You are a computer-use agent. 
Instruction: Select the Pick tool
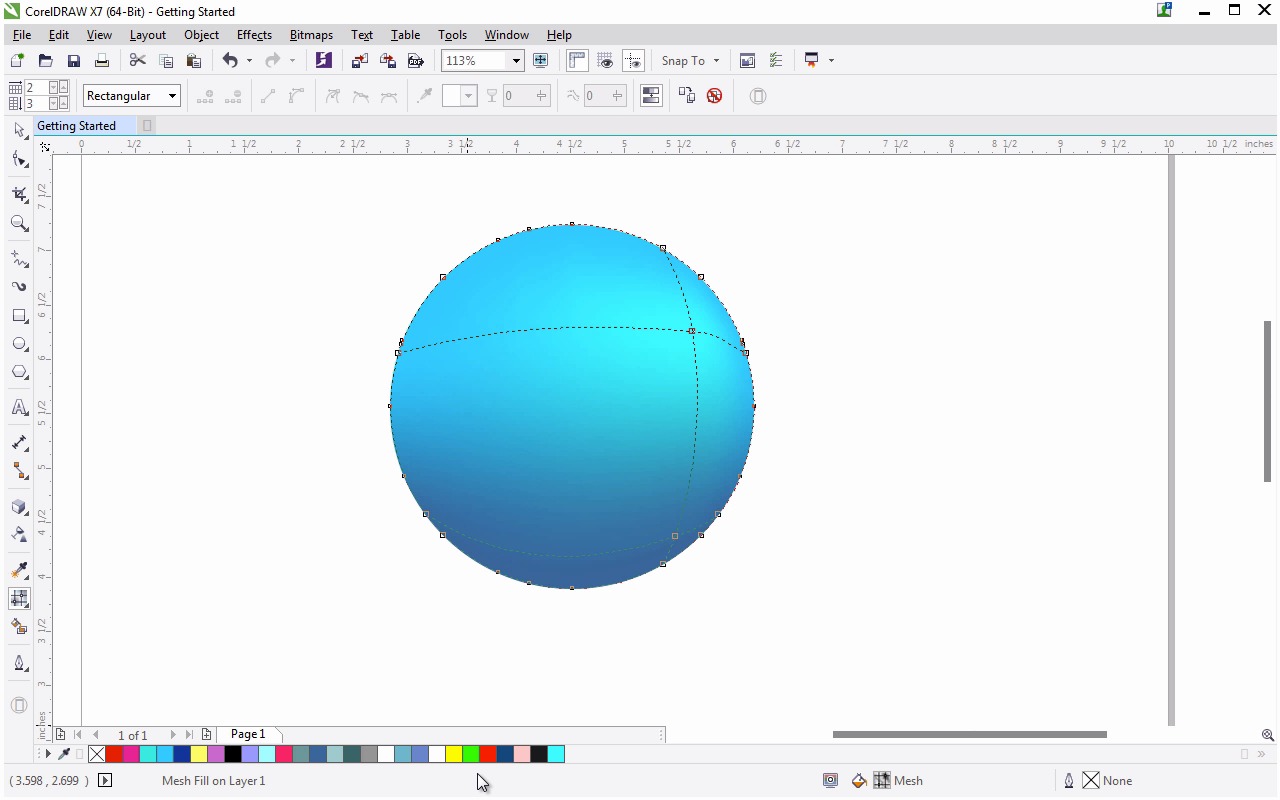19,131
